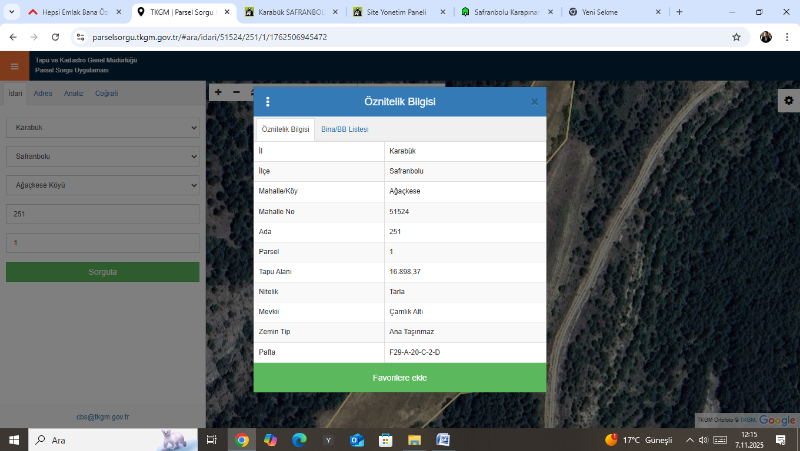Zoom in the map with plus button
The image size is (800, 451).
[218, 92]
